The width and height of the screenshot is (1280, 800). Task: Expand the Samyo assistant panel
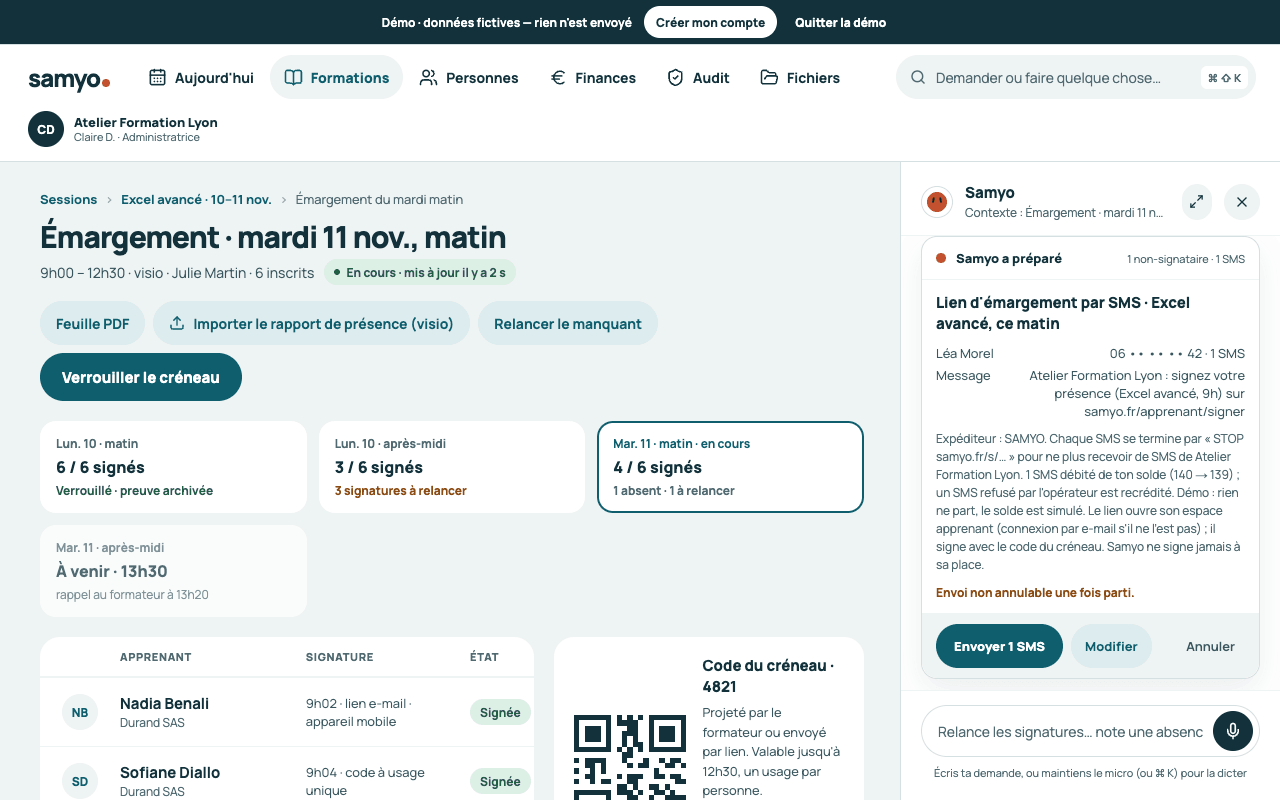1196,202
